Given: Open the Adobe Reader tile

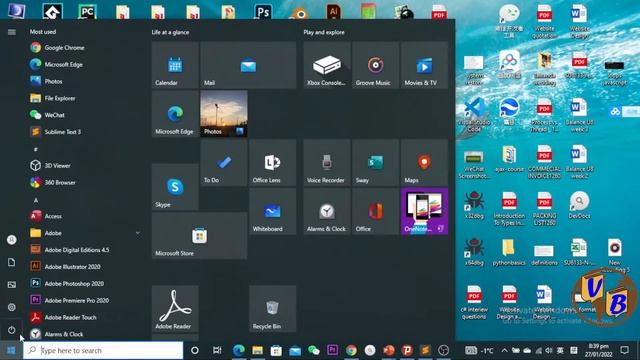Looking at the screenshot, I should [x=175, y=309].
